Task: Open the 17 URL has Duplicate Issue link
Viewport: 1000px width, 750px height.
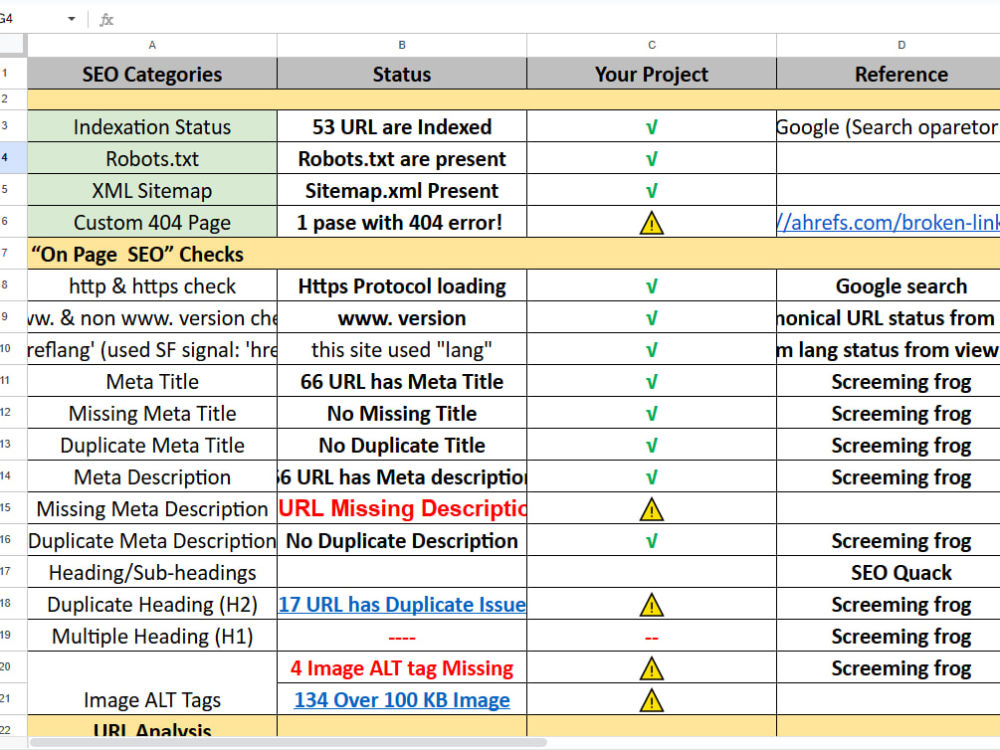Action: click(x=402, y=605)
